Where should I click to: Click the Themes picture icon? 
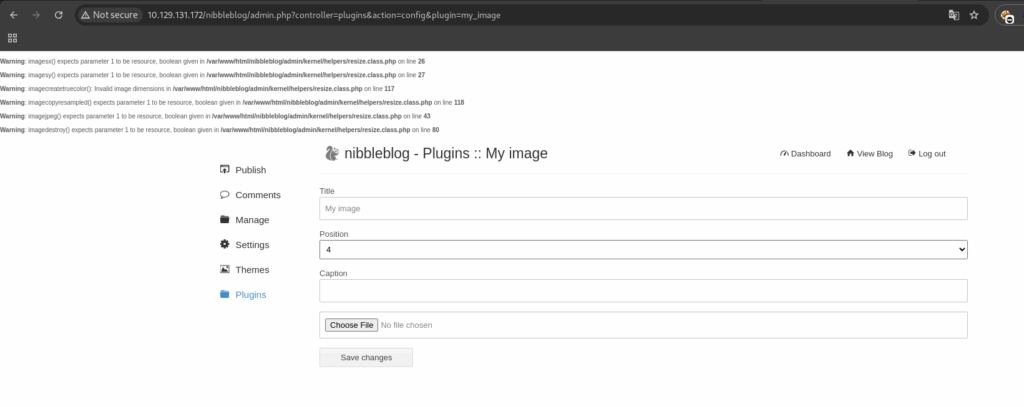(x=225, y=269)
